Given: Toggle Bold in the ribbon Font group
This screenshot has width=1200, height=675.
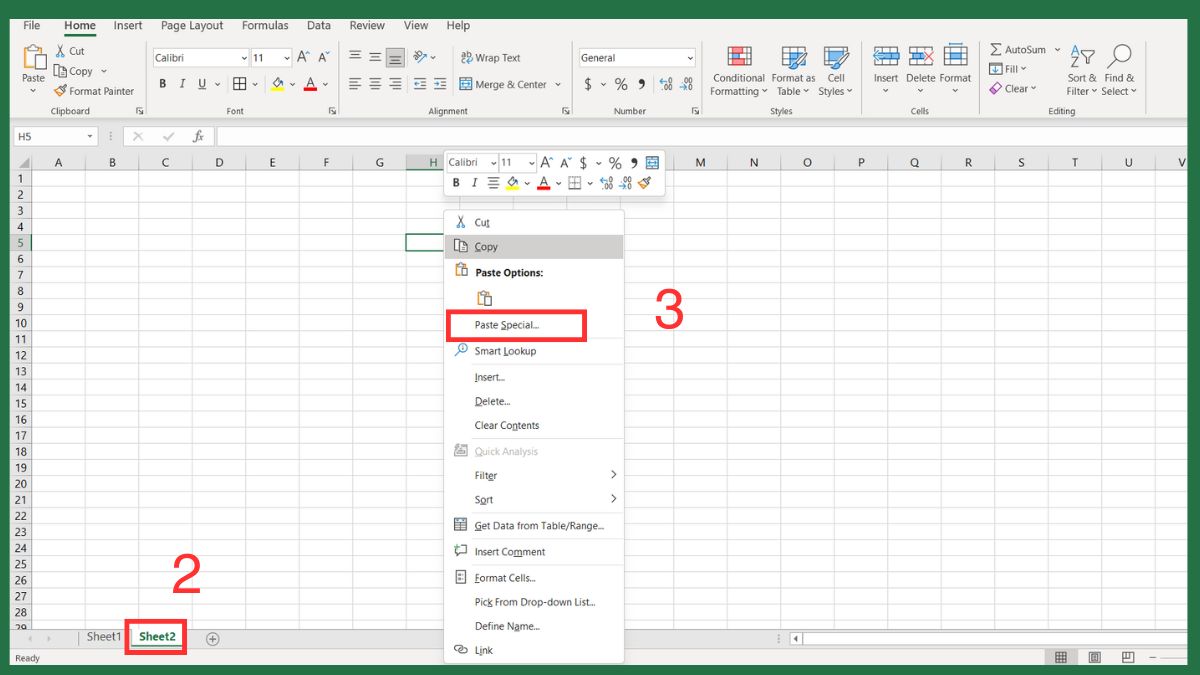Looking at the screenshot, I should click(x=161, y=85).
